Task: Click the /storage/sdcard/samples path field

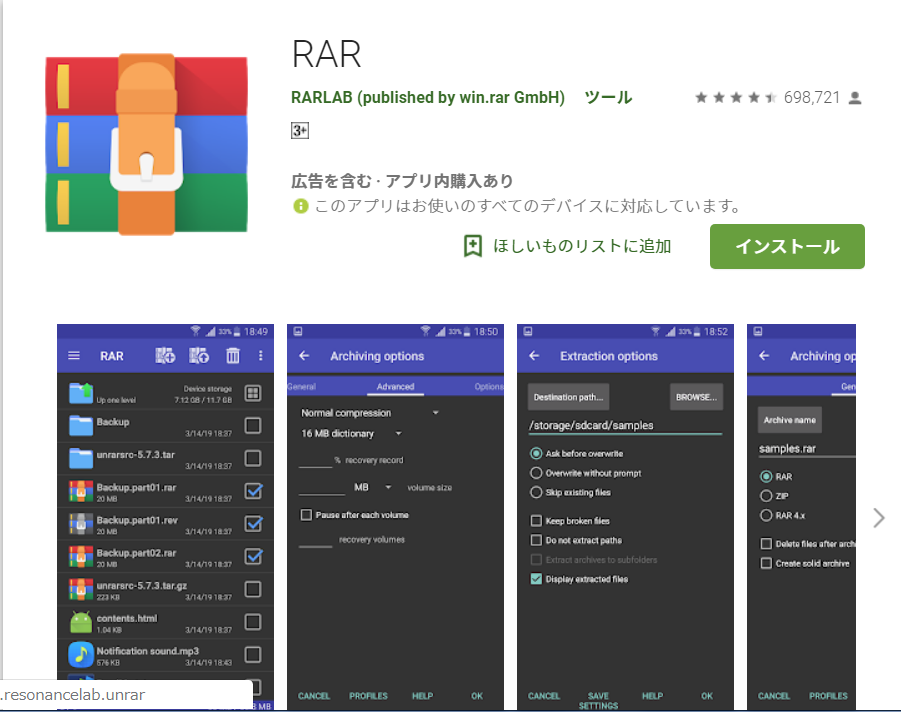Action: 625,426
